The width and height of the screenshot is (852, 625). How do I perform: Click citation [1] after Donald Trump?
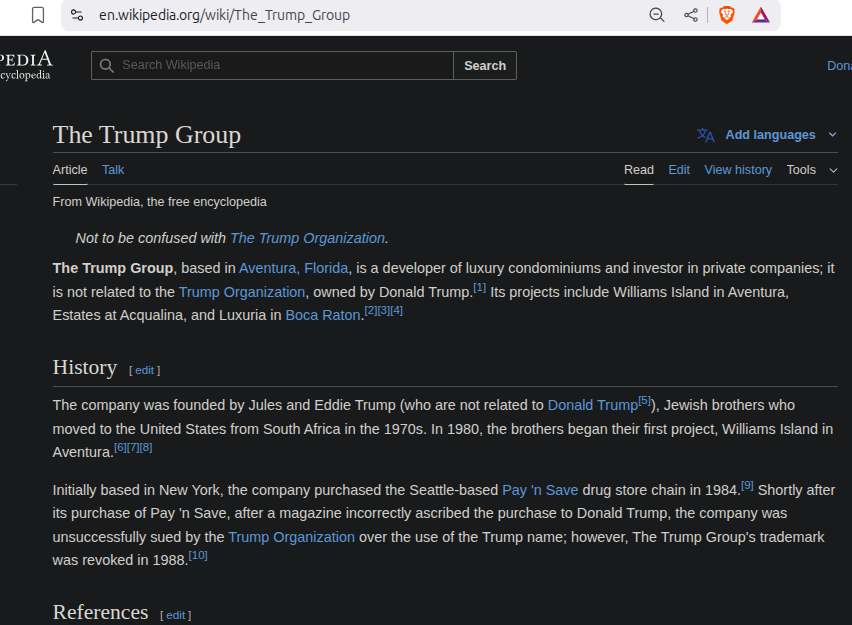click(x=479, y=287)
